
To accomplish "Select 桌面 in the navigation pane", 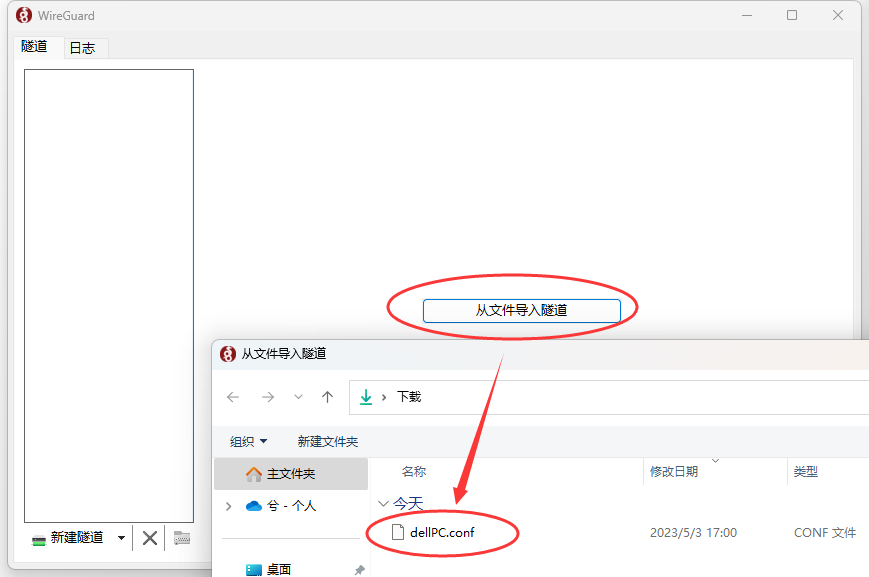I will (269, 569).
